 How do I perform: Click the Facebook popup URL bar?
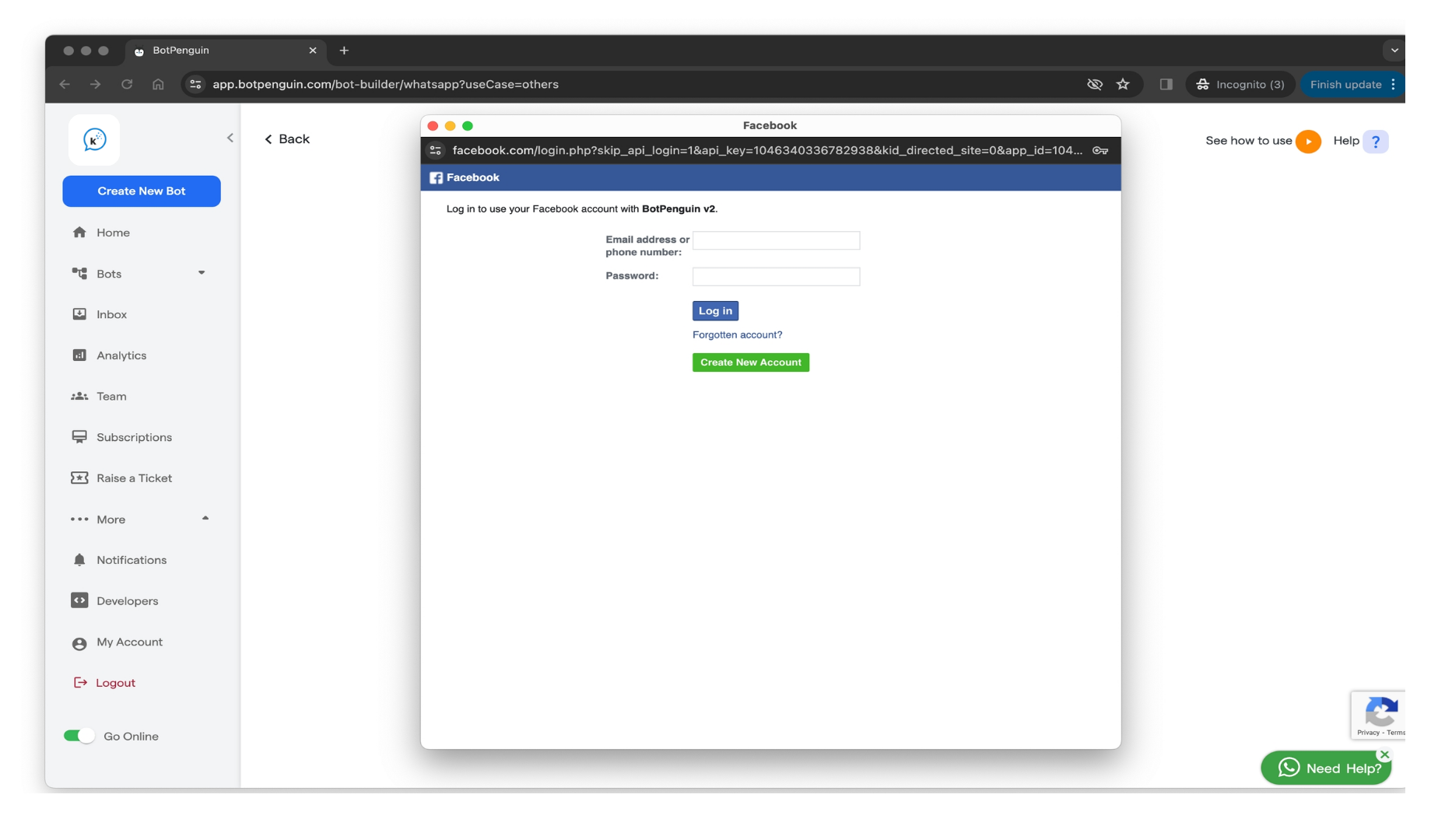tap(766, 150)
